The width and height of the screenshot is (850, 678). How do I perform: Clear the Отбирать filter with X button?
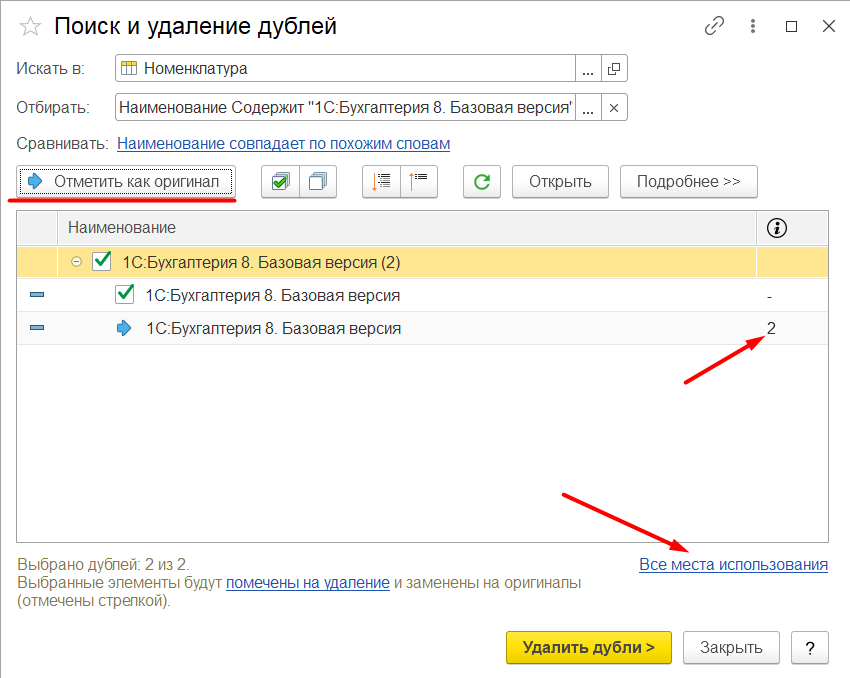click(614, 107)
